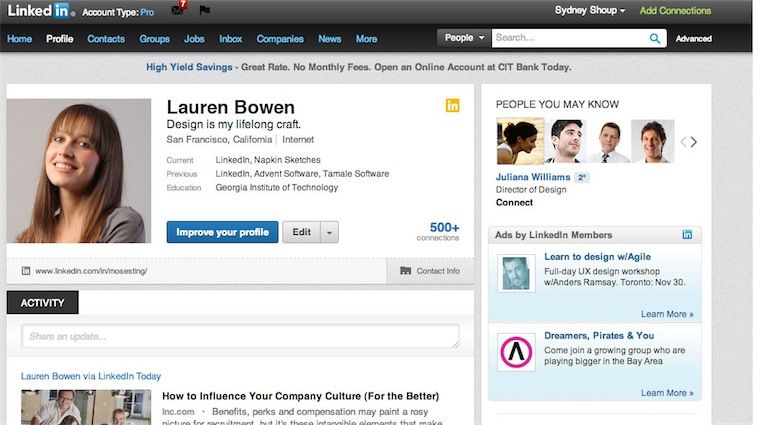Open the Edit button dropdown arrow
This screenshot has height=425, width=760.
coord(329,232)
